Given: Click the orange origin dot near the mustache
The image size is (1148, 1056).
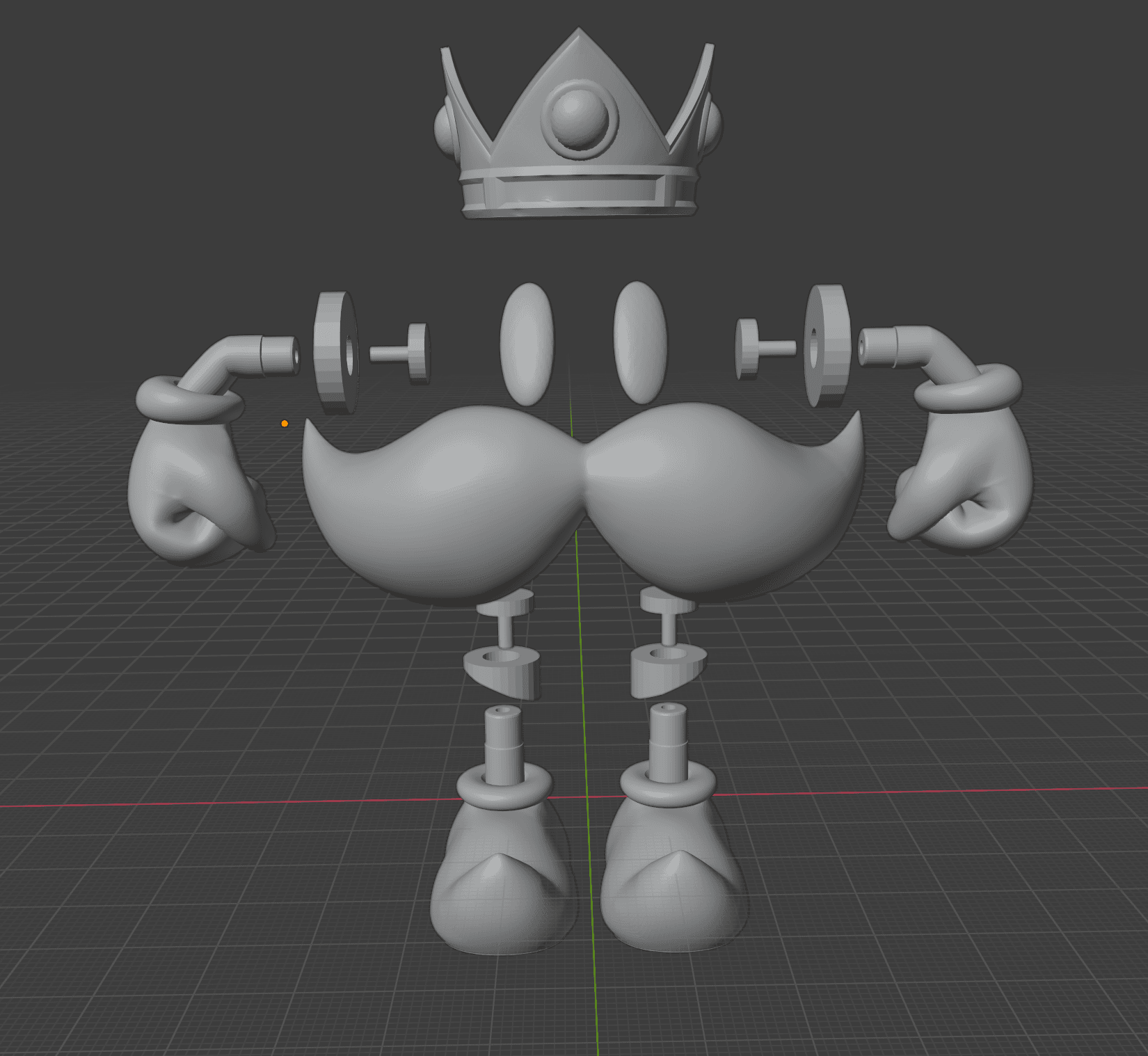Looking at the screenshot, I should 285,424.
